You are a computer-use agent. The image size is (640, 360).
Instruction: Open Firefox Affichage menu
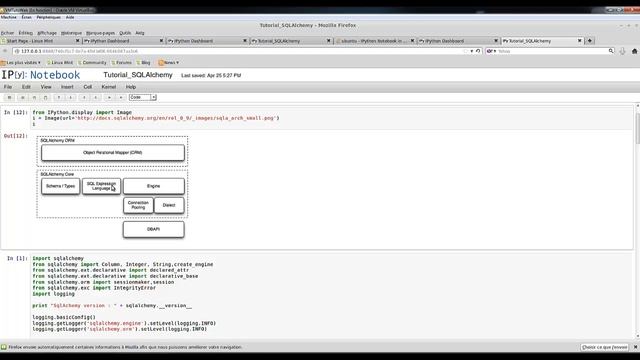[47, 33]
